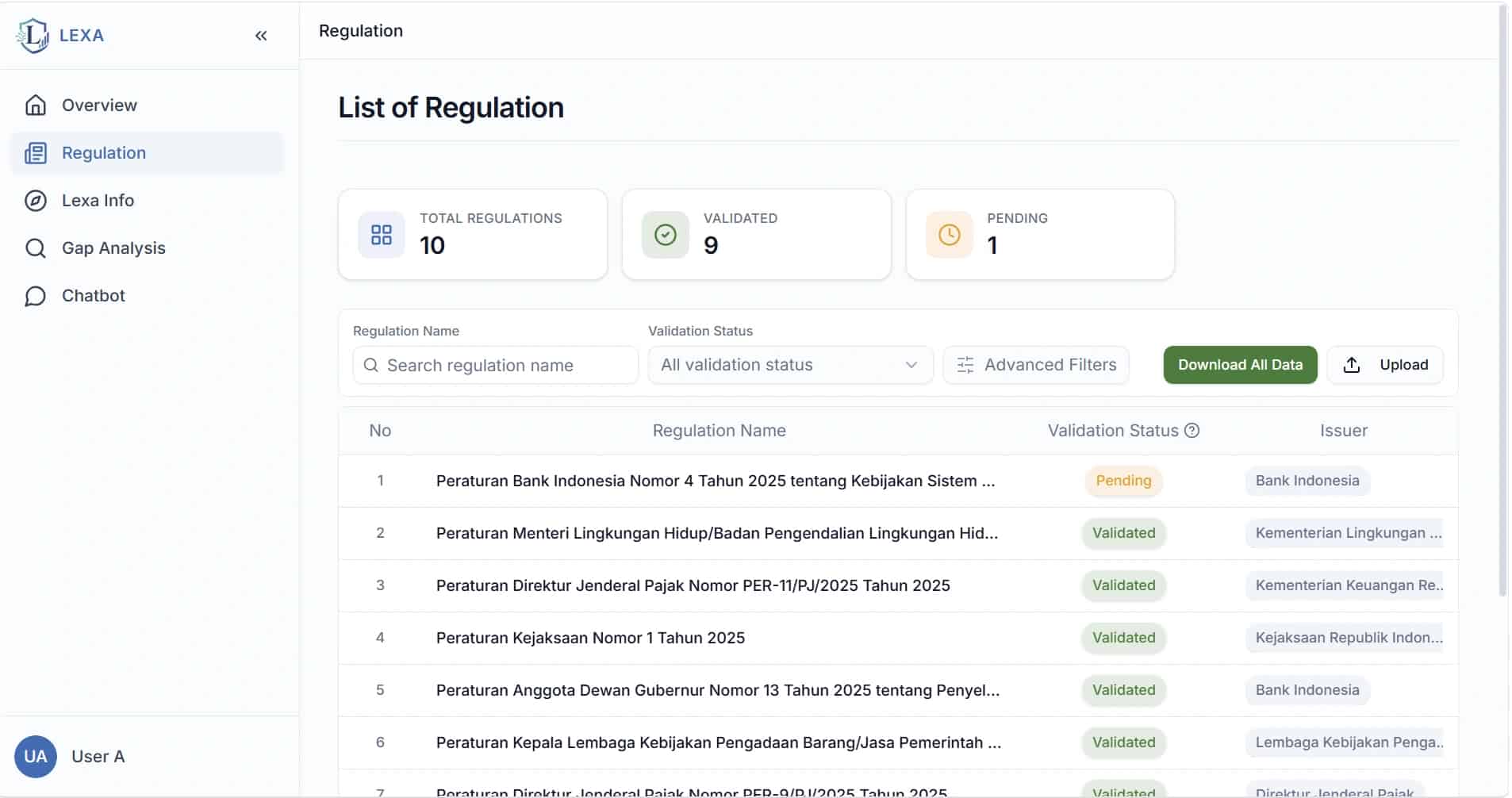
Task: Open Advanced Filters
Action: pos(1036,365)
